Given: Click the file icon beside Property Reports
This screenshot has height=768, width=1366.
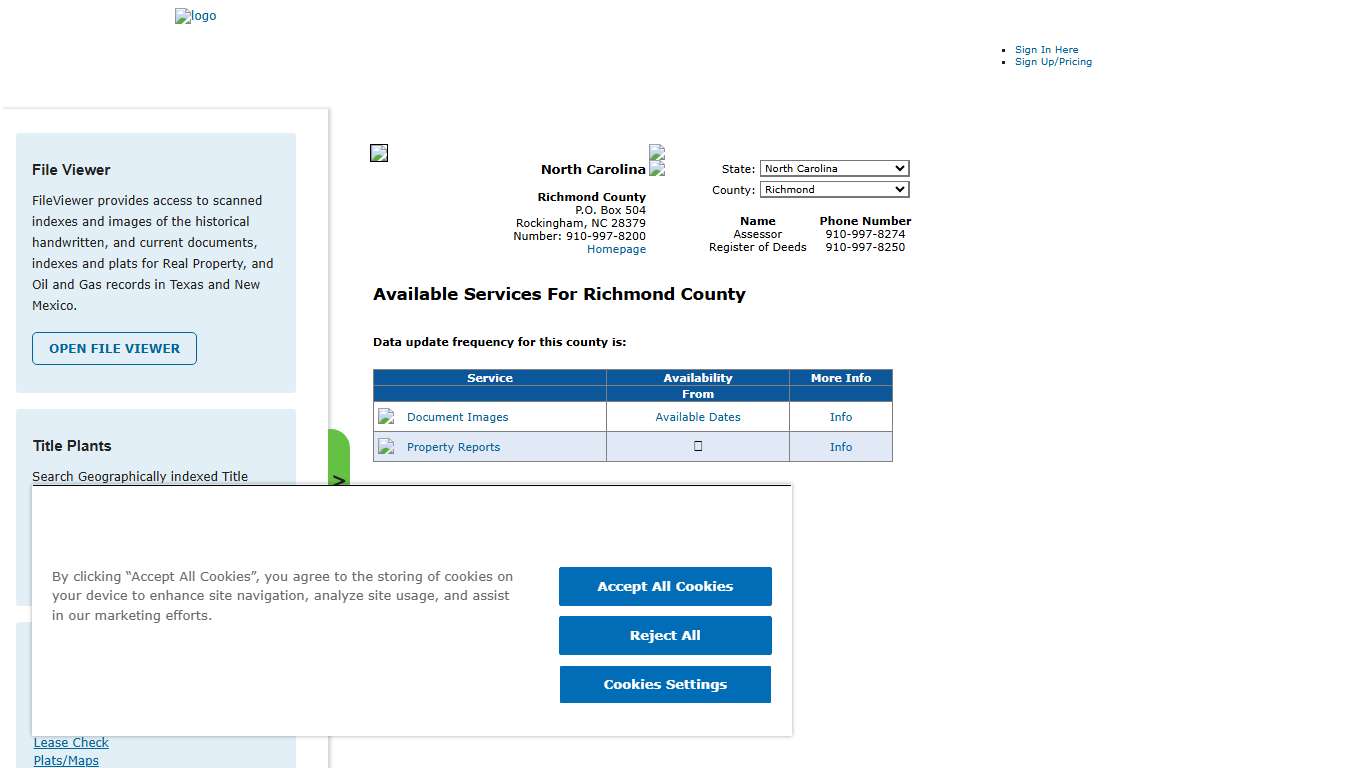Looking at the screenshot, I should click(x=387, y=447).
